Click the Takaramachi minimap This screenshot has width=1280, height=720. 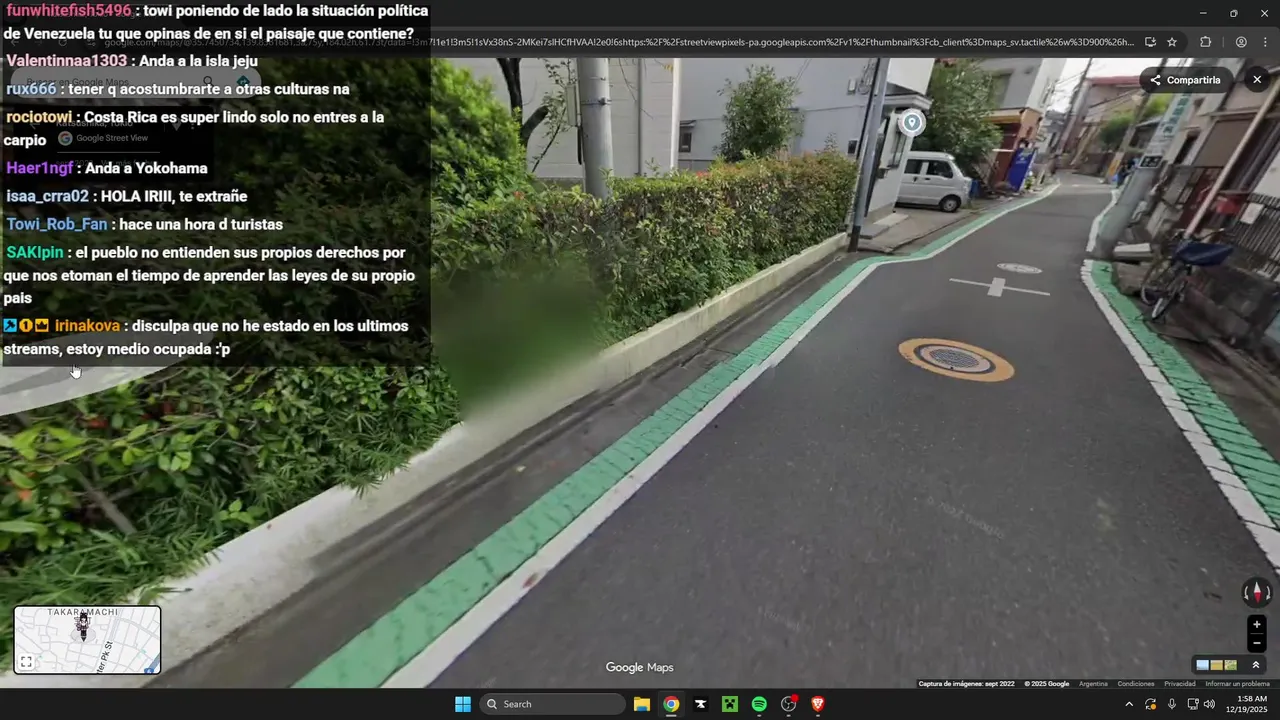pyautogui.click(x=87, y=640)
